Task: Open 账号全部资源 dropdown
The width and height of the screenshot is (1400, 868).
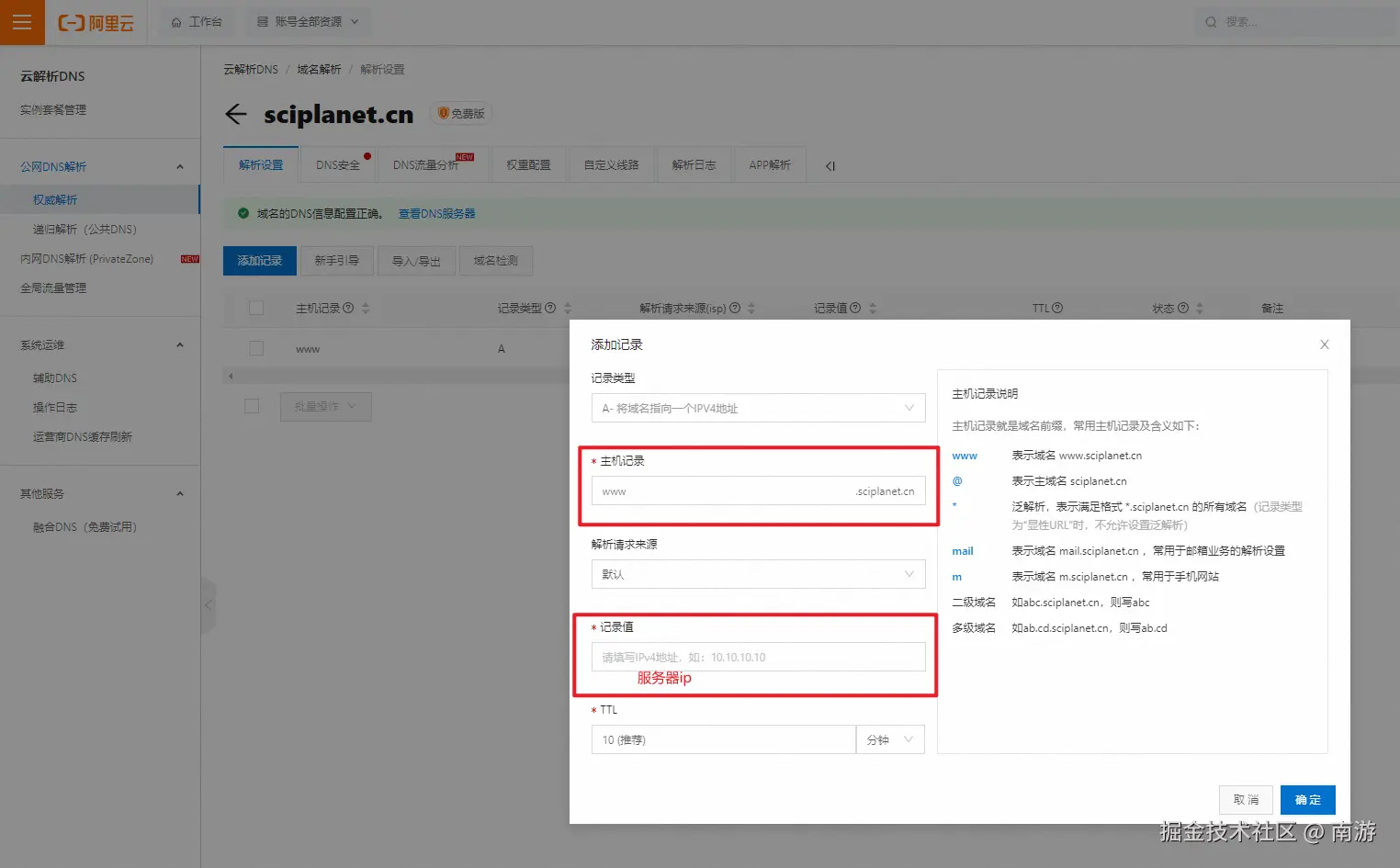Action: [x=308, y=22]
